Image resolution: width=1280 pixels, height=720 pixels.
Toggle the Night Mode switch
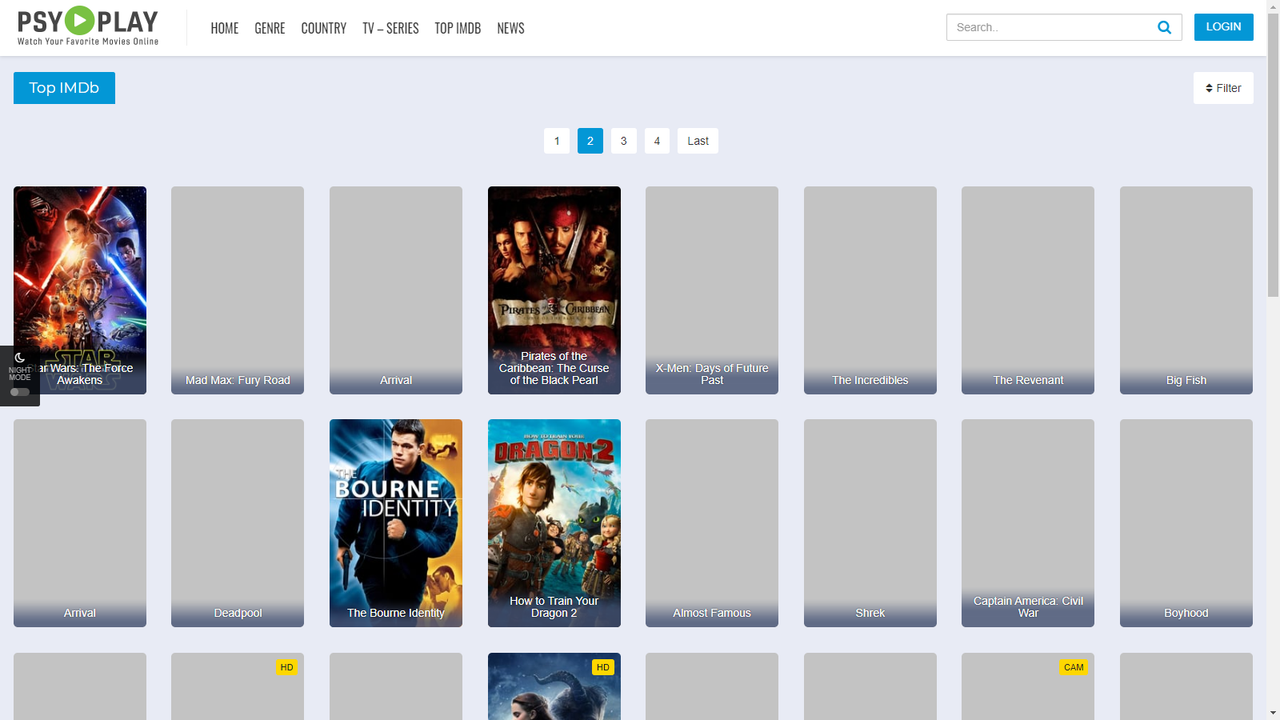pyautogui.click(x=19, y=392)
